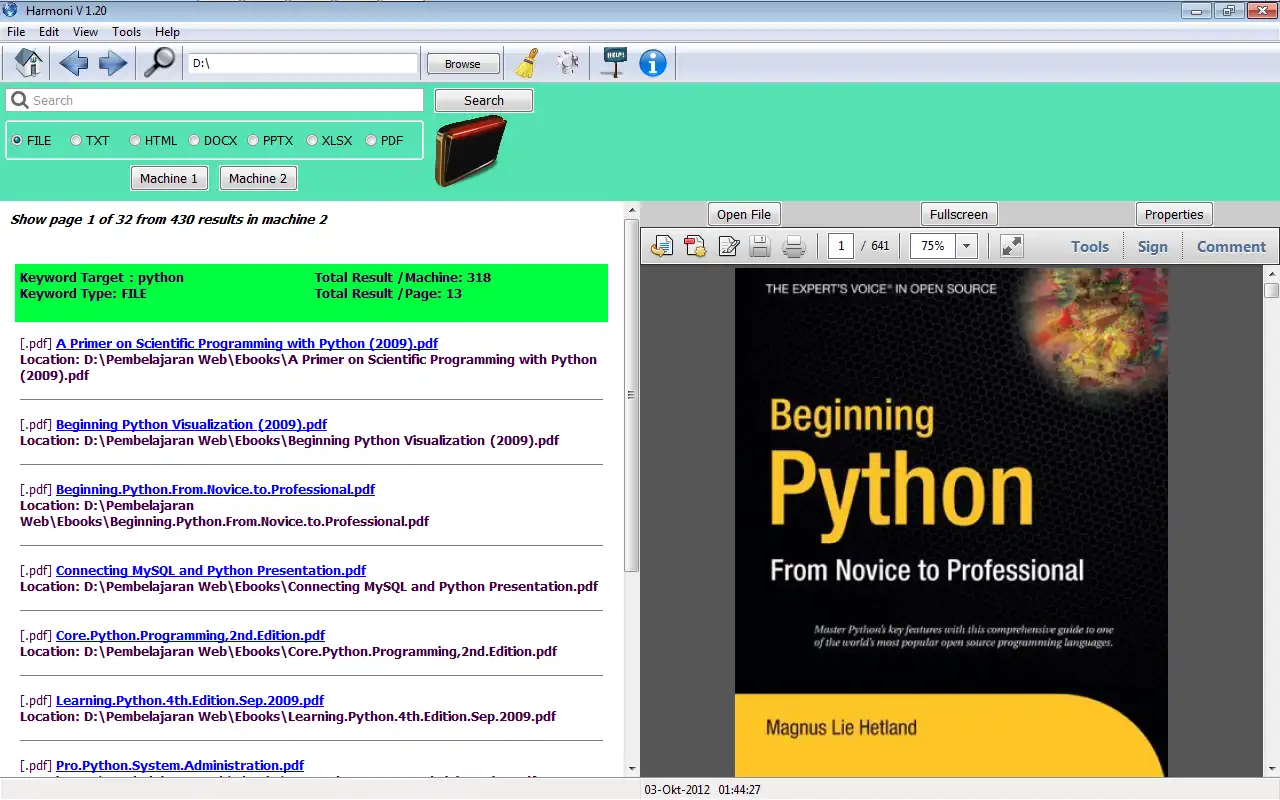
Task: Open the File menu
Action: (16, 32)
